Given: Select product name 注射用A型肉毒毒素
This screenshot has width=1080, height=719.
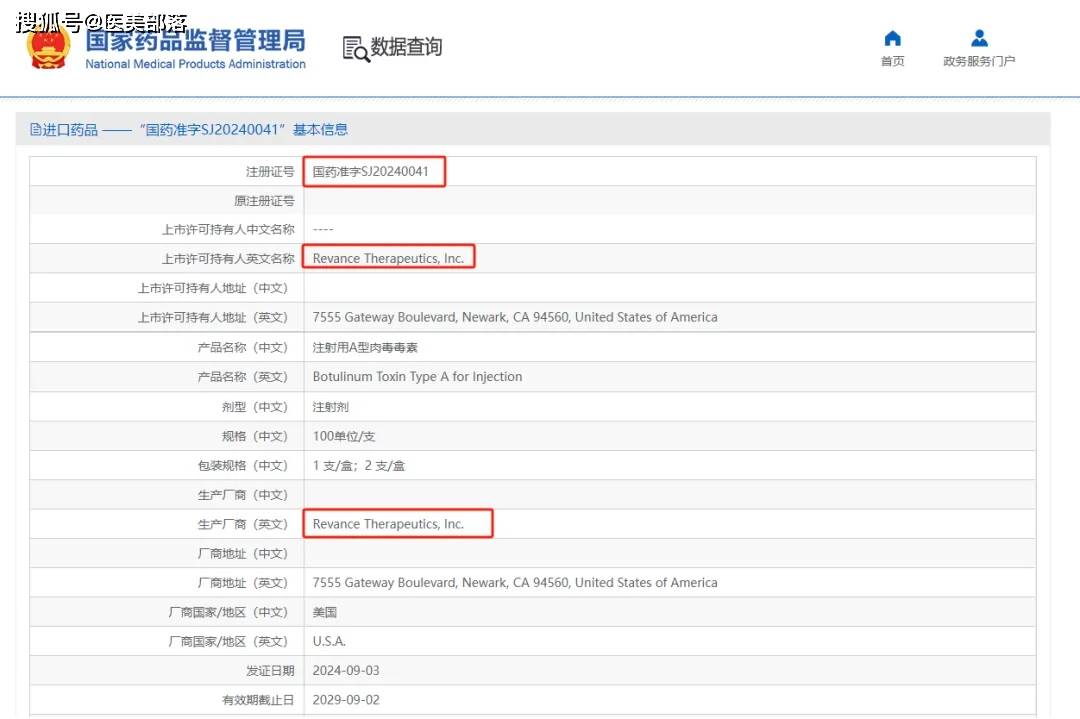Looking at the screenshot, I should (x=365, y=347).
